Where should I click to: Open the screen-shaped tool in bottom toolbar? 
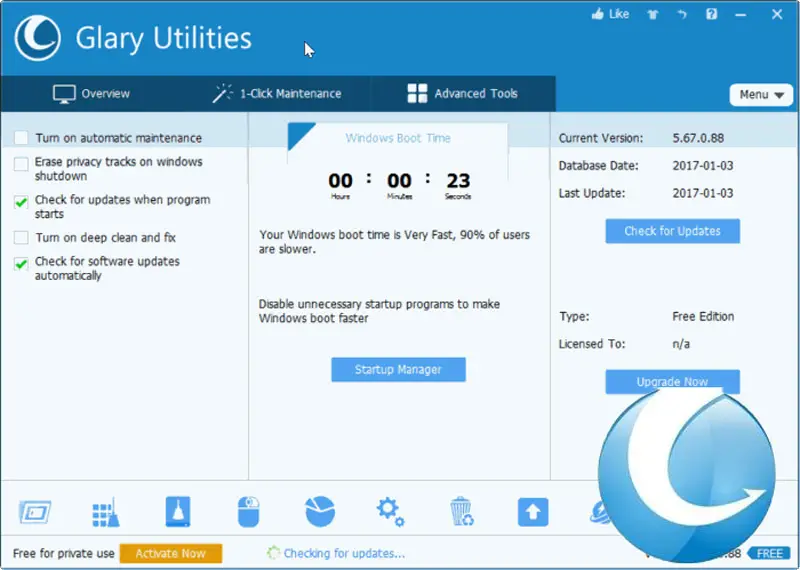click(35, 512)
